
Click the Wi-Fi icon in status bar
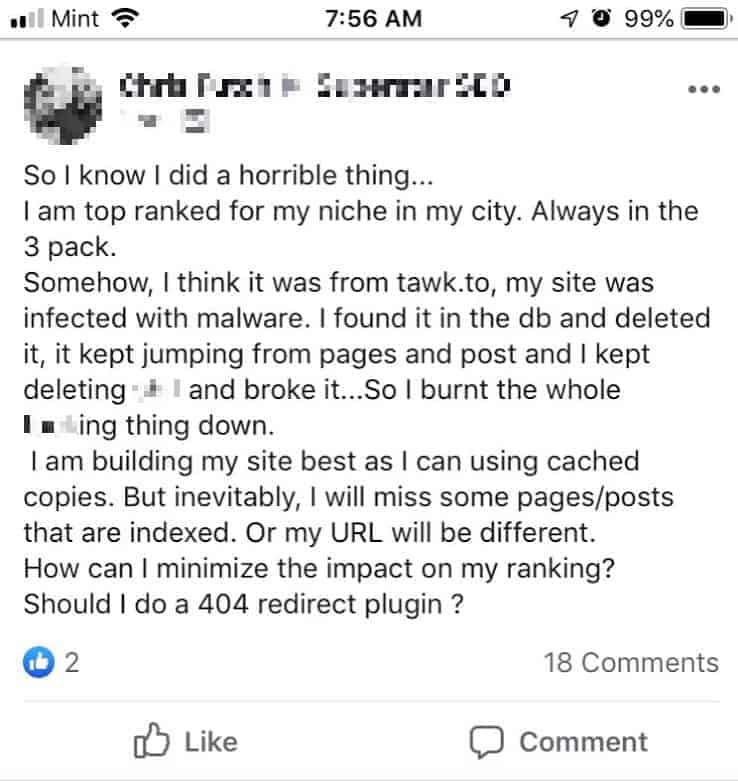[x=125, y=18]
